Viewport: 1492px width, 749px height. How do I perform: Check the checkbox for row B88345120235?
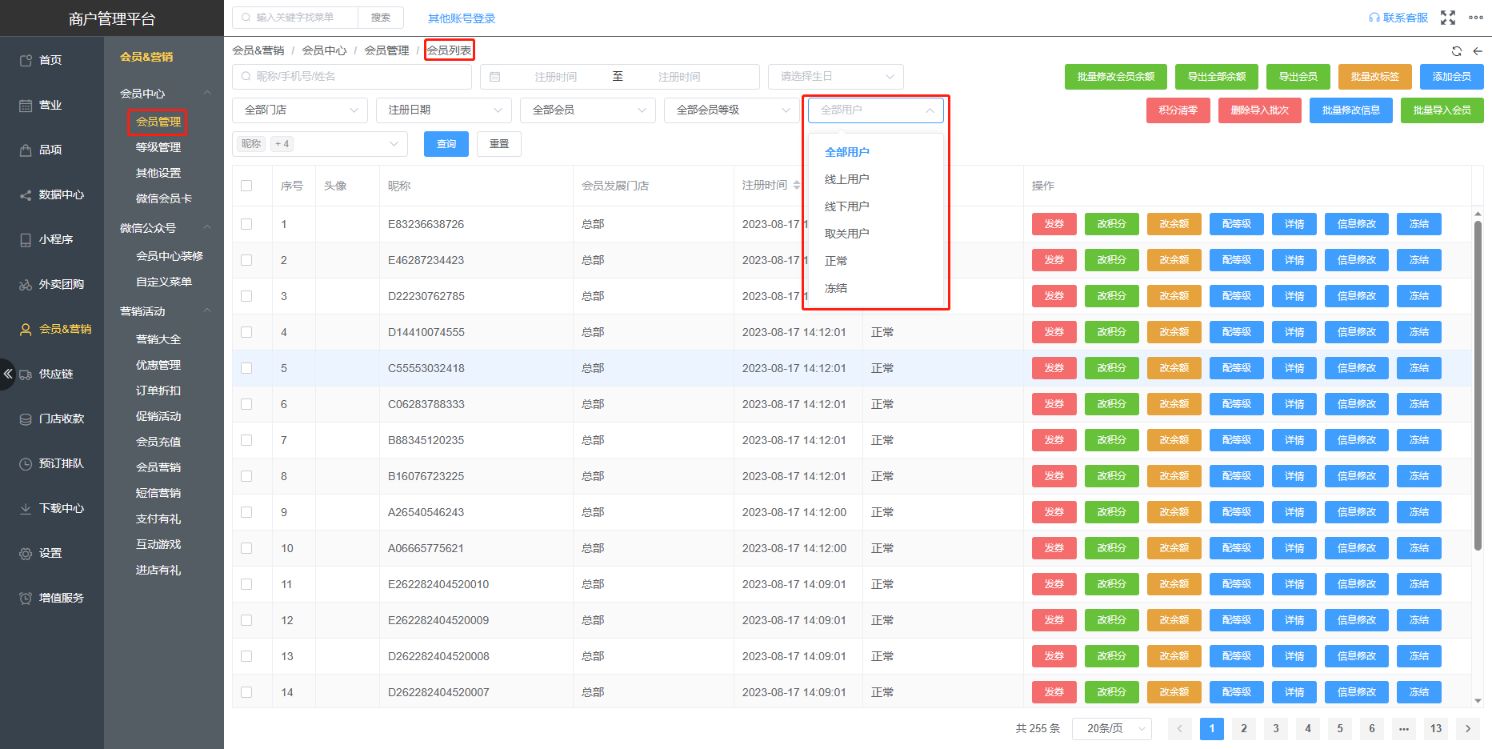246,440
